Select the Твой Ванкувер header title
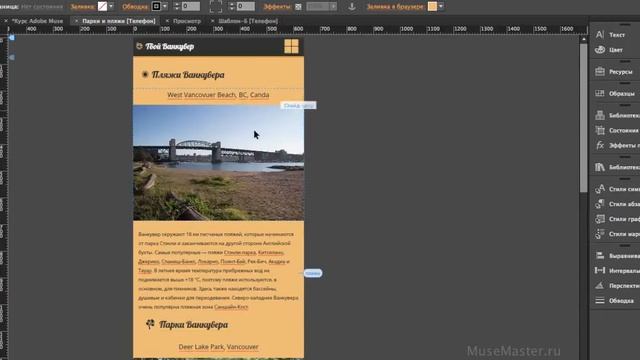This screenshot has height=360, width=640. click(x=169, y=46)
